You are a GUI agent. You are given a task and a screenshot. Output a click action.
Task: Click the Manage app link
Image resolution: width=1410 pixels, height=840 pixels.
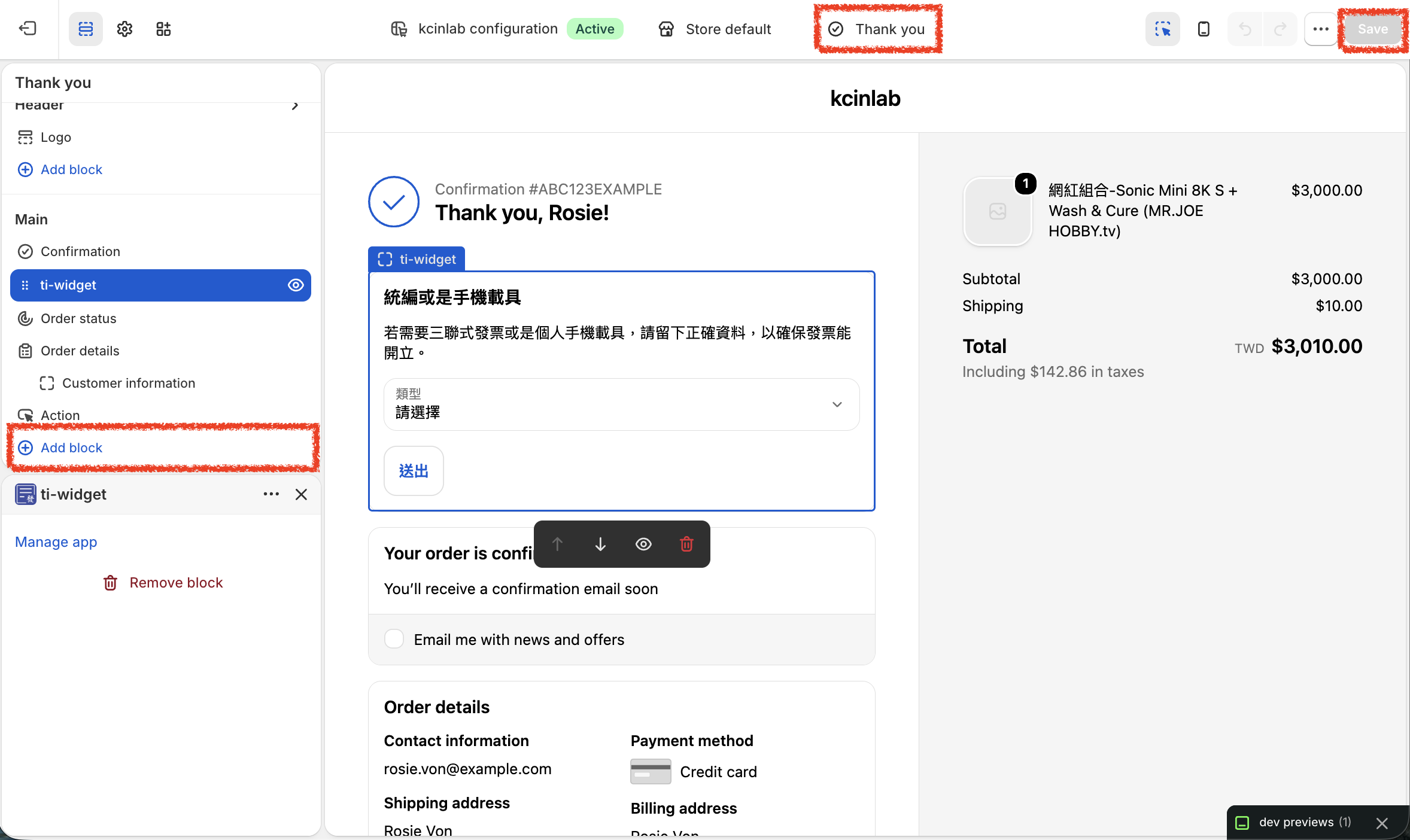pos(56,541)
